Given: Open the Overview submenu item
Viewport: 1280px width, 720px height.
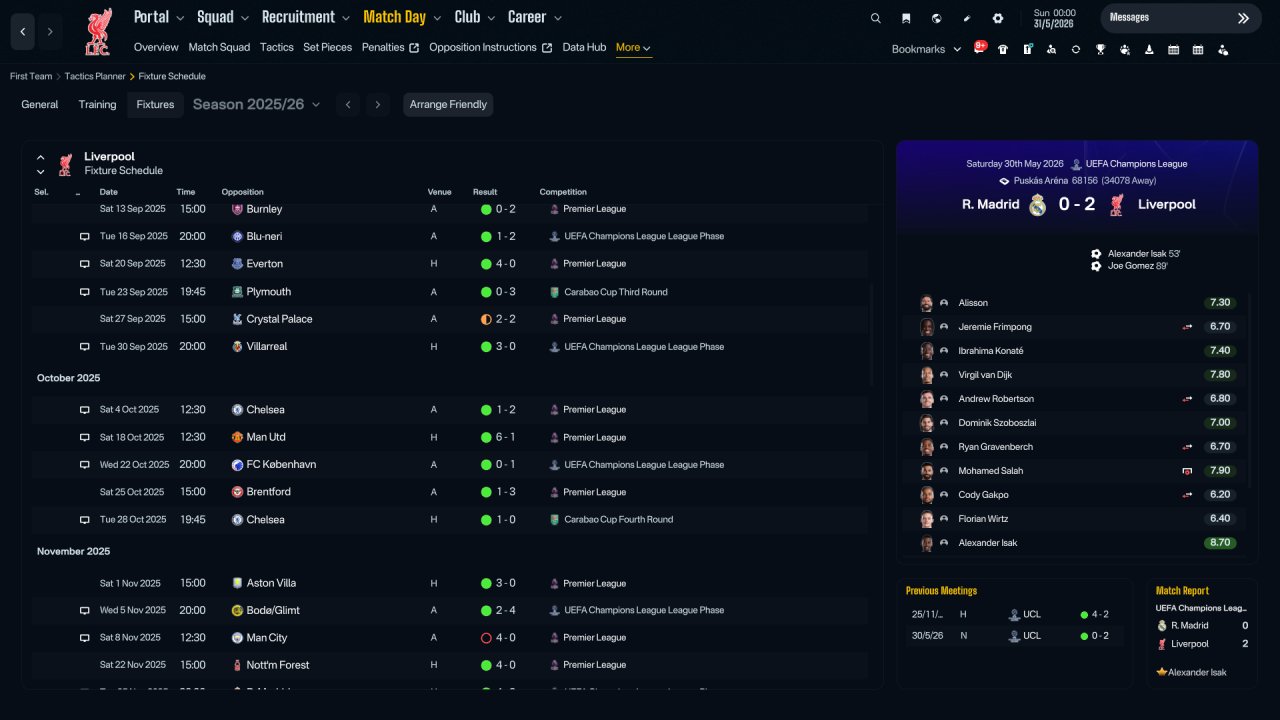Looking at the screenshot, I should [x=156, y=47].
